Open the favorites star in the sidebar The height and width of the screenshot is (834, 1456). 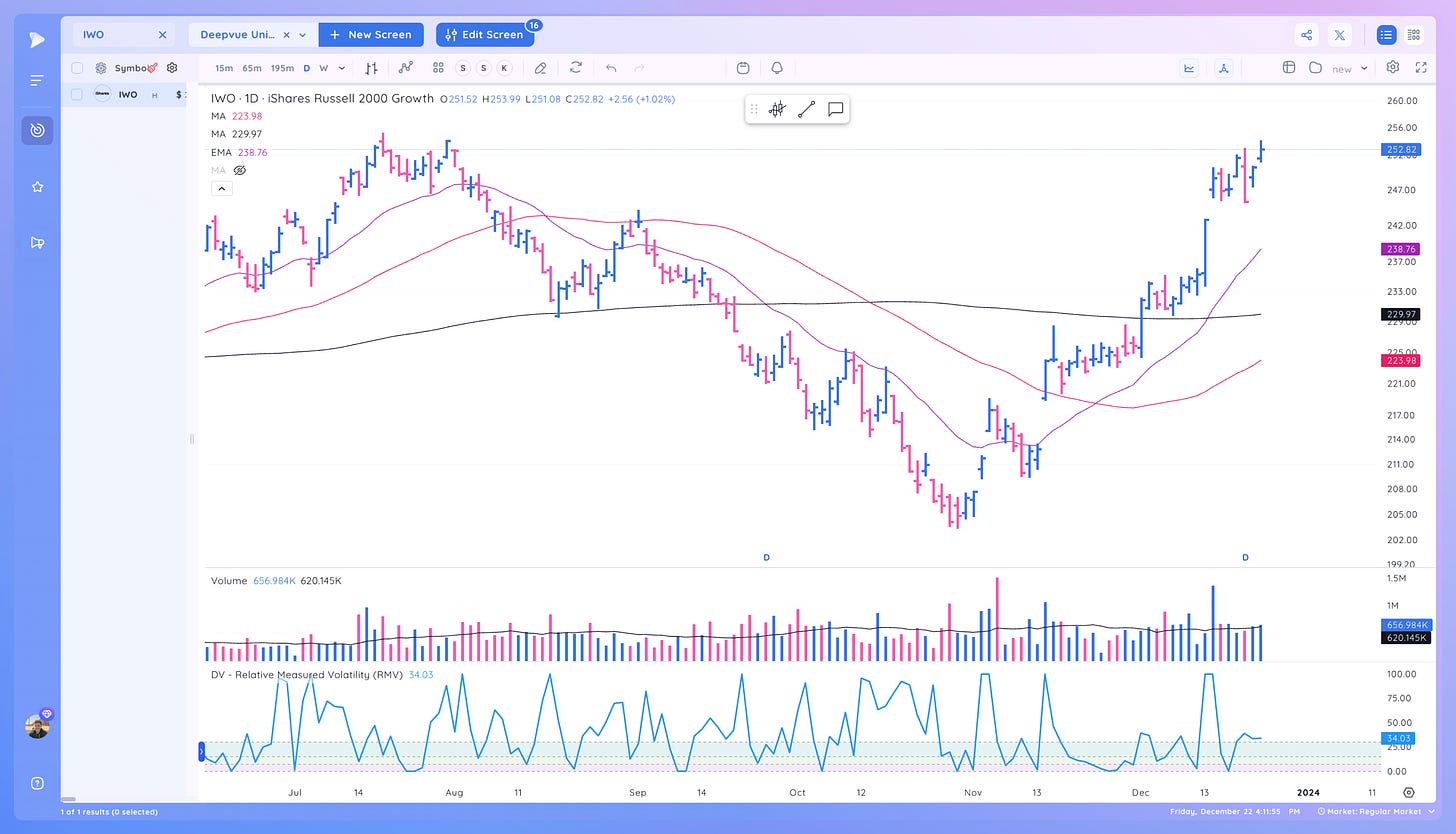pyautogui.click(x=37, y=187)
